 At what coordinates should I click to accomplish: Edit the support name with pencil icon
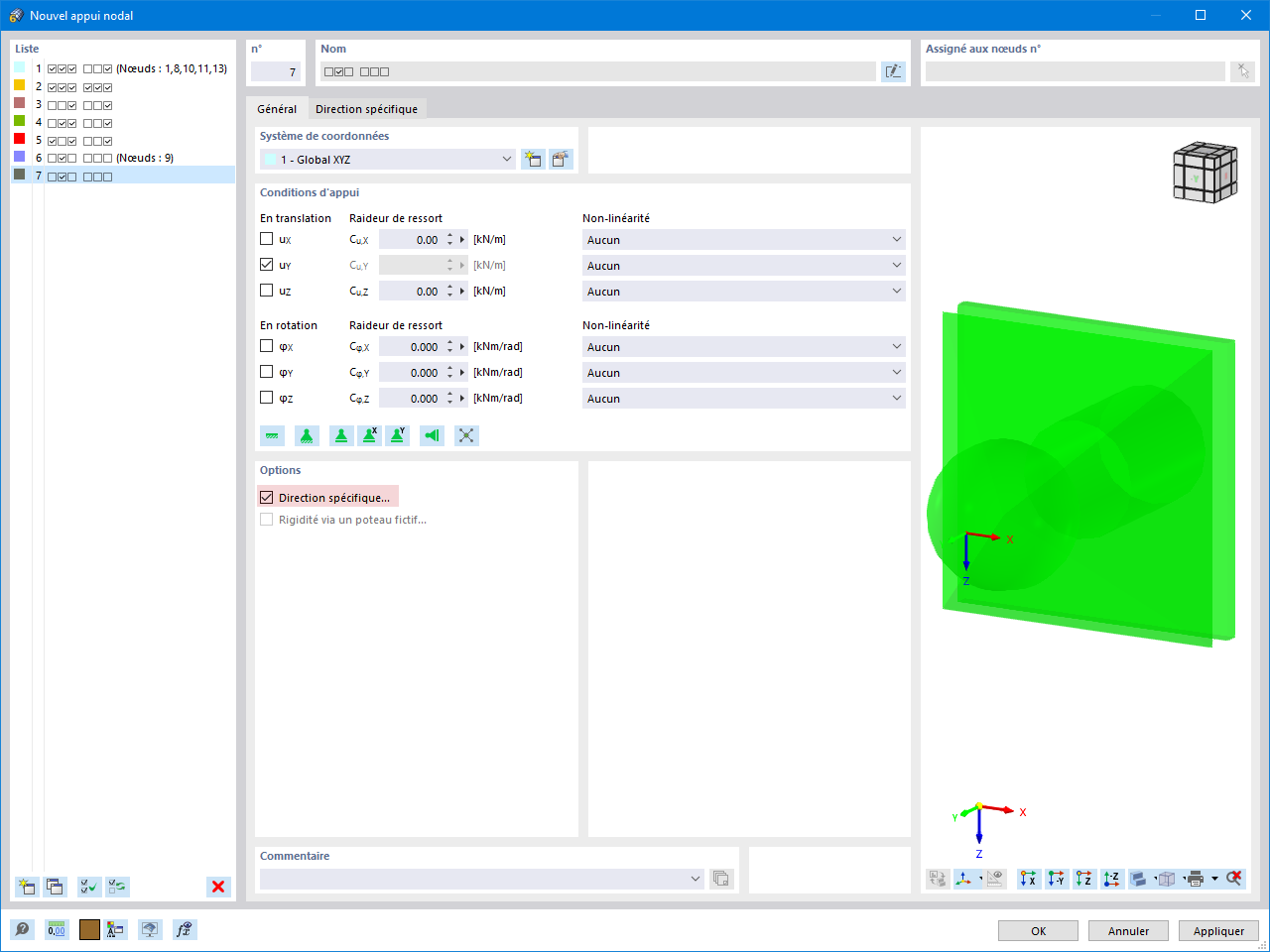(x=893, y=71)
